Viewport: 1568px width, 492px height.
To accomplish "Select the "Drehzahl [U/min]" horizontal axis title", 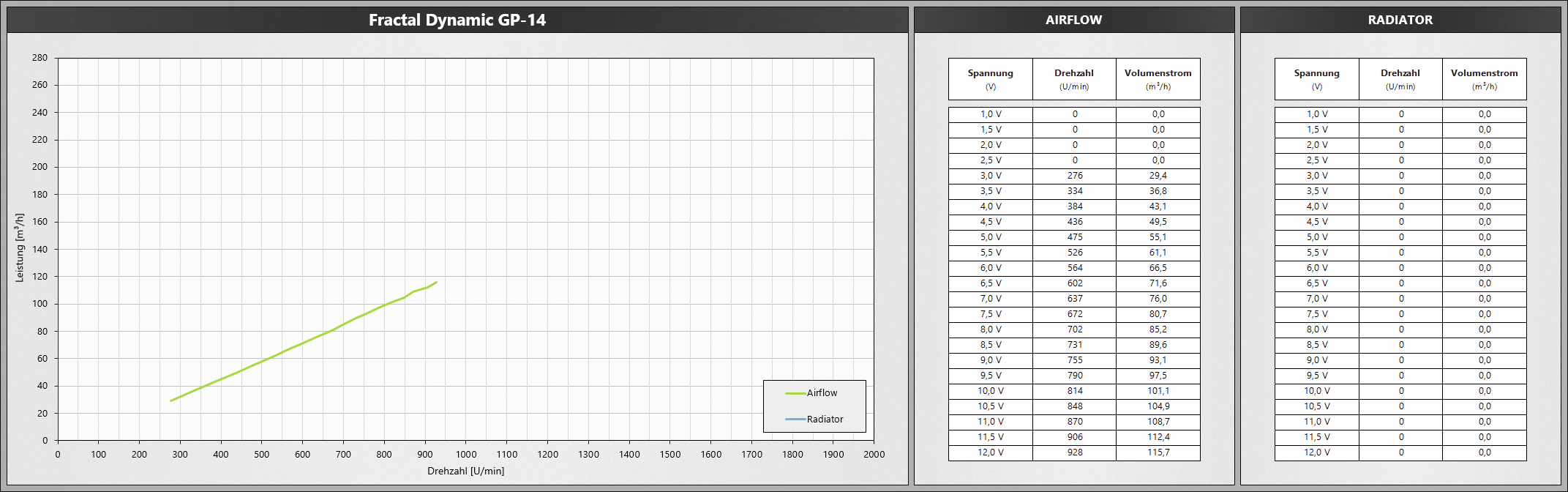I will pos(466,471).
